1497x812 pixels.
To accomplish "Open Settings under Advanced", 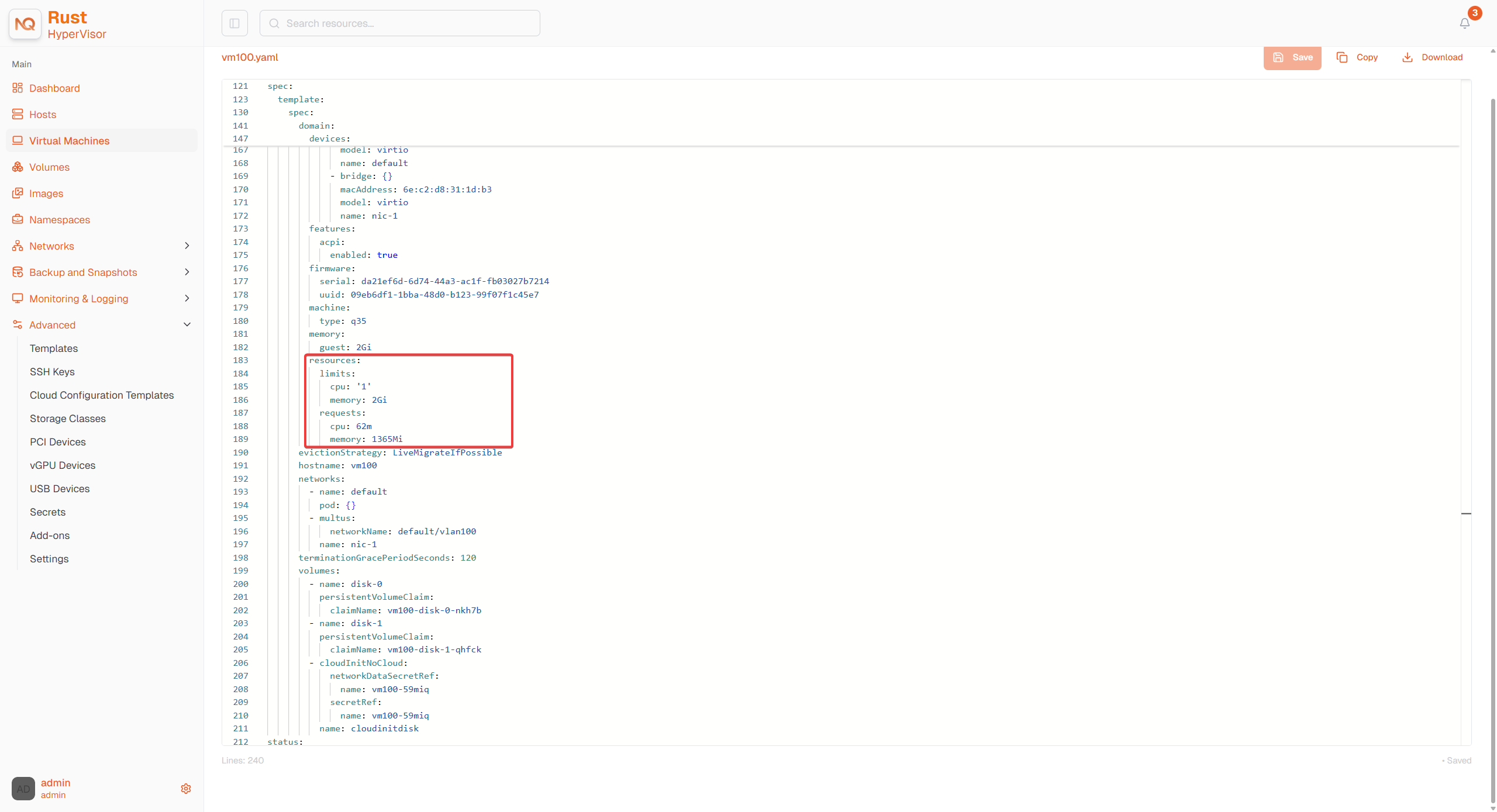I will pyautogui.click(x=49, y=559).
